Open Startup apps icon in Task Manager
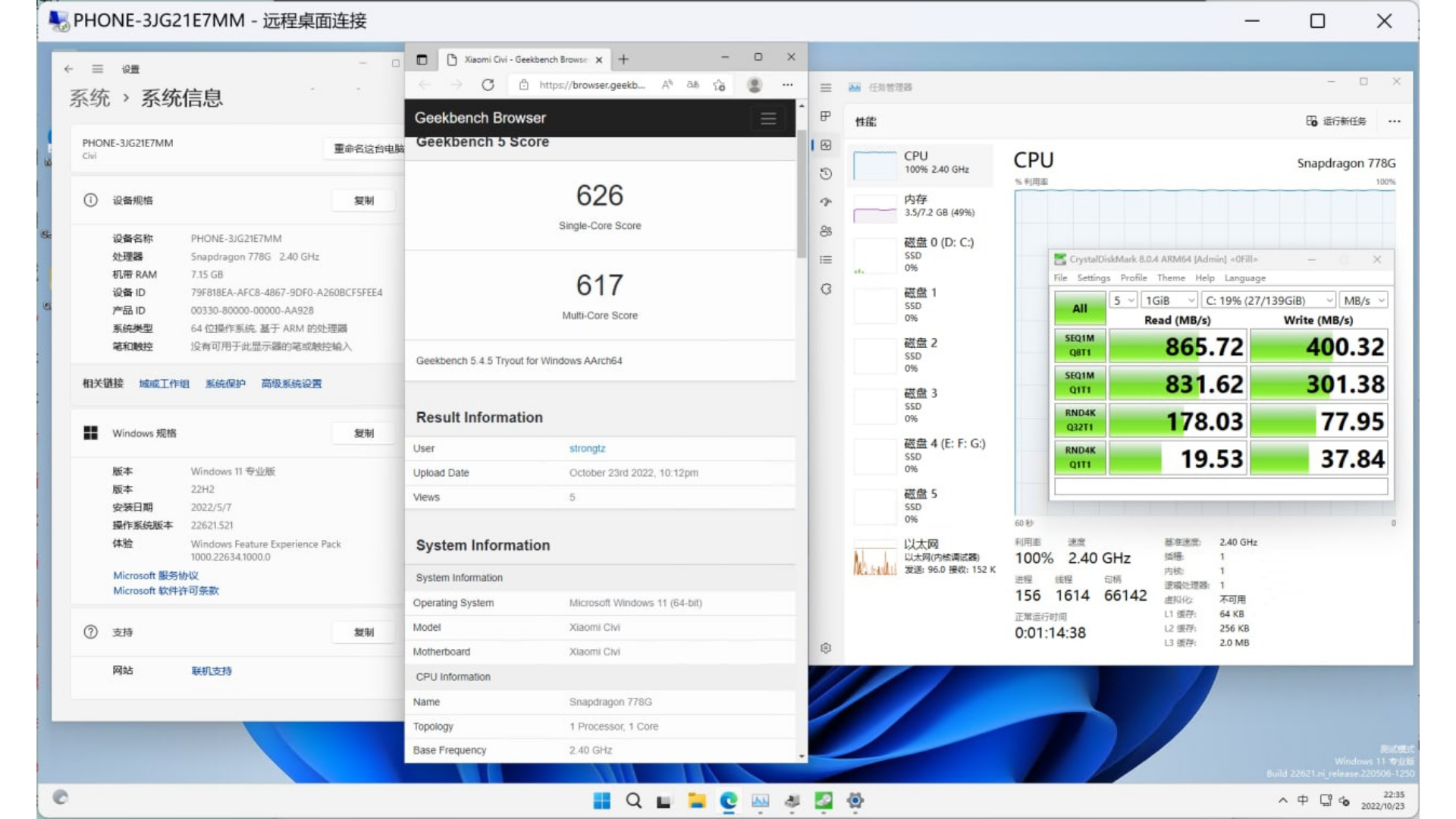Viewport: 1456px width, 819px height. click(826, 202)
